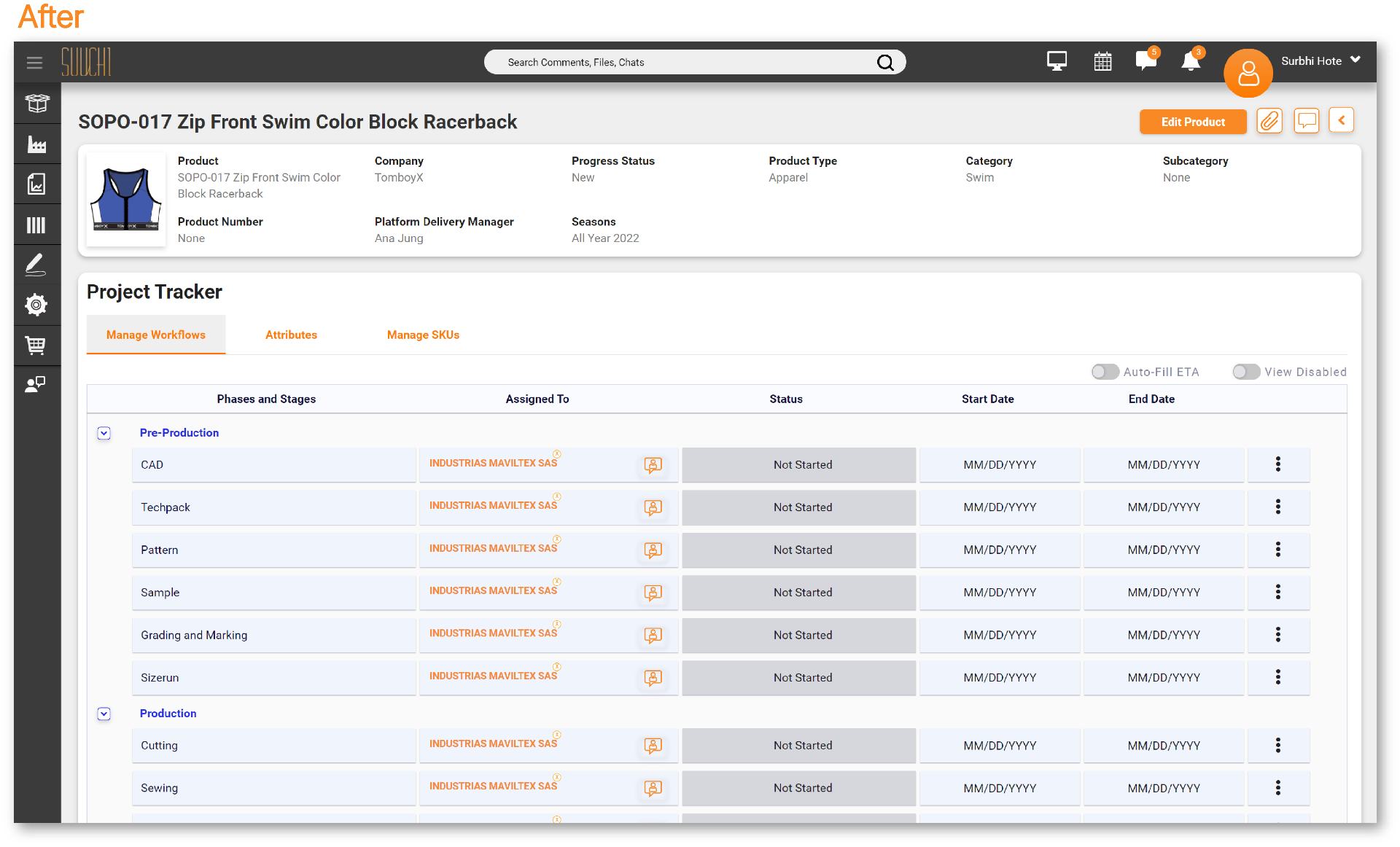Click assignee chat icon in Sizerun row
The width and height of the screenshot is (1400, 847).
[x=653, y=678]
